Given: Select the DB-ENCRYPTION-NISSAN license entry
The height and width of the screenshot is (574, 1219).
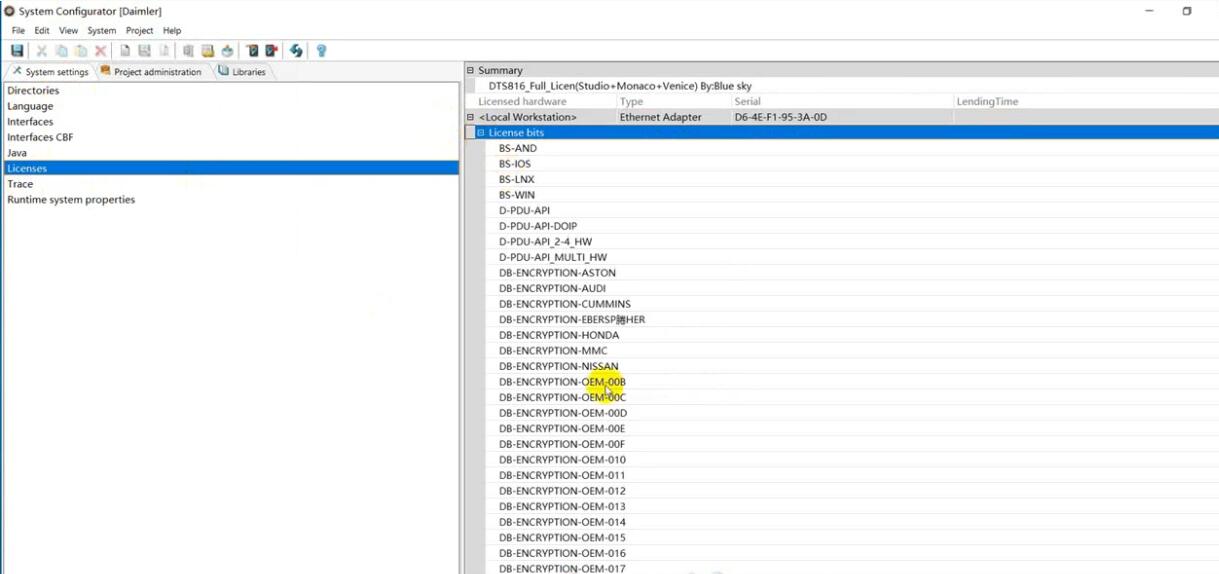Looking at the screenshot, I should pyautogui.click(x=559, y=366).
